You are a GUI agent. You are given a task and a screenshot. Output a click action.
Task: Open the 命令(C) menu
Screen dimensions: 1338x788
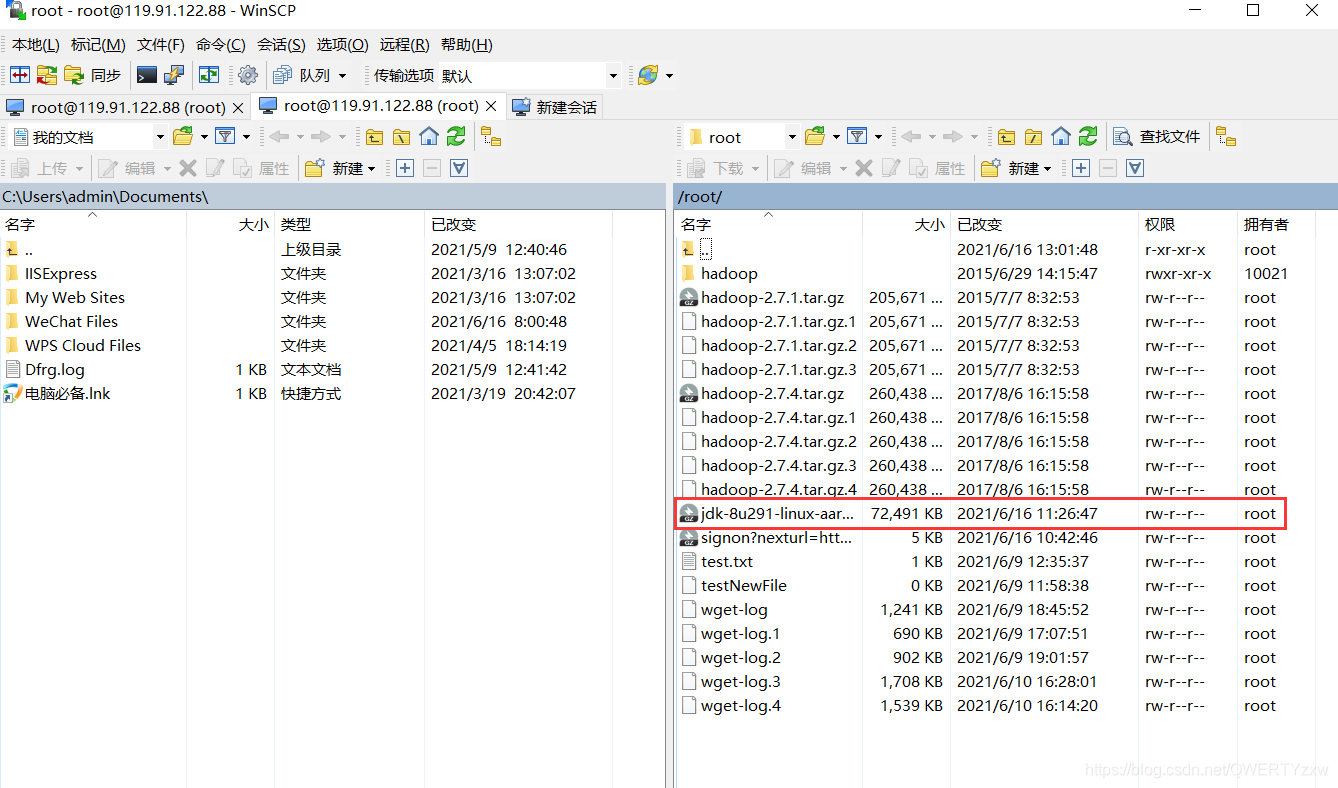click(x=221, y=45)
